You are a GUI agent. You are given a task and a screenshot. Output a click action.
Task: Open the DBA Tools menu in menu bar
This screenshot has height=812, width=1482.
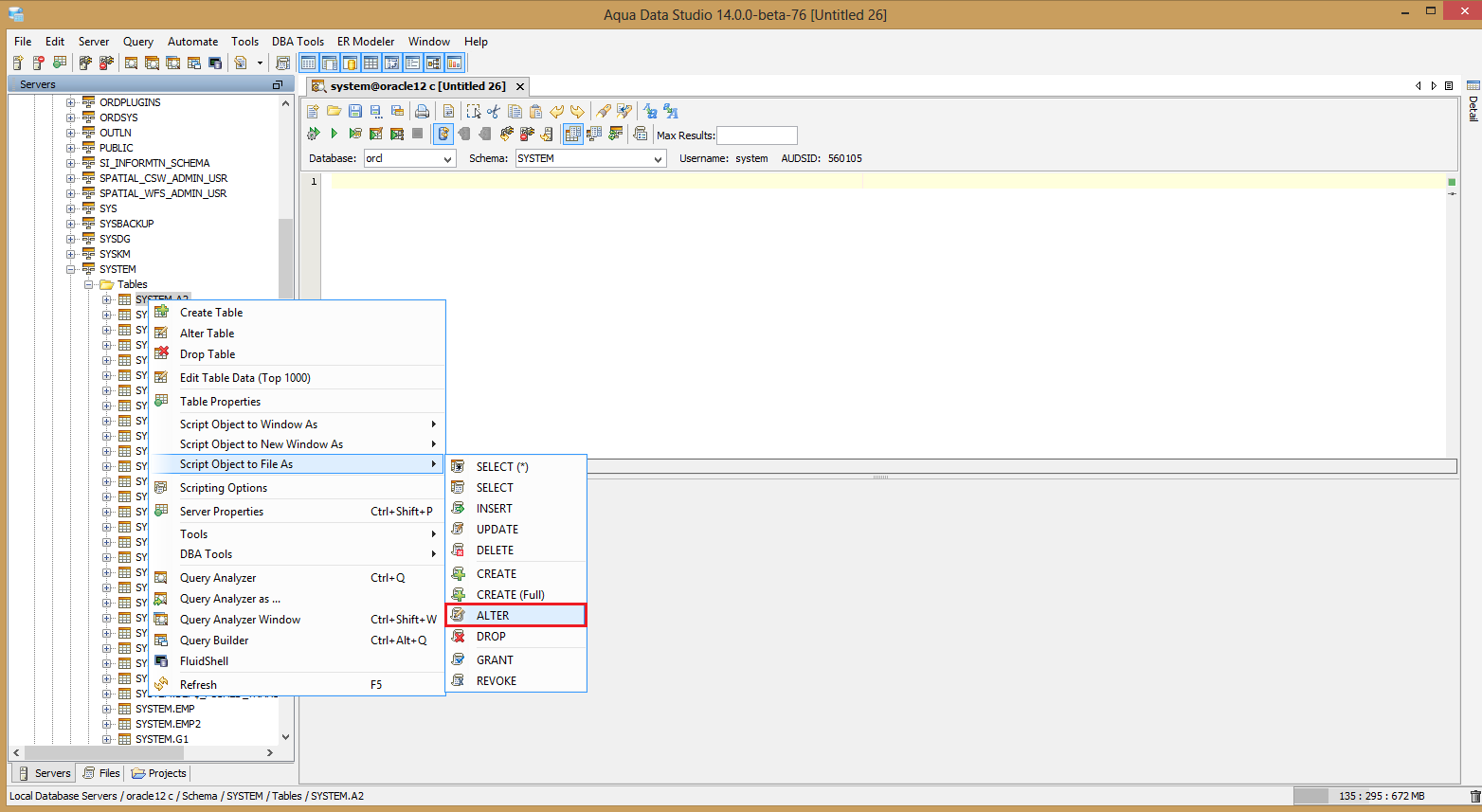(x=298, y=42)
